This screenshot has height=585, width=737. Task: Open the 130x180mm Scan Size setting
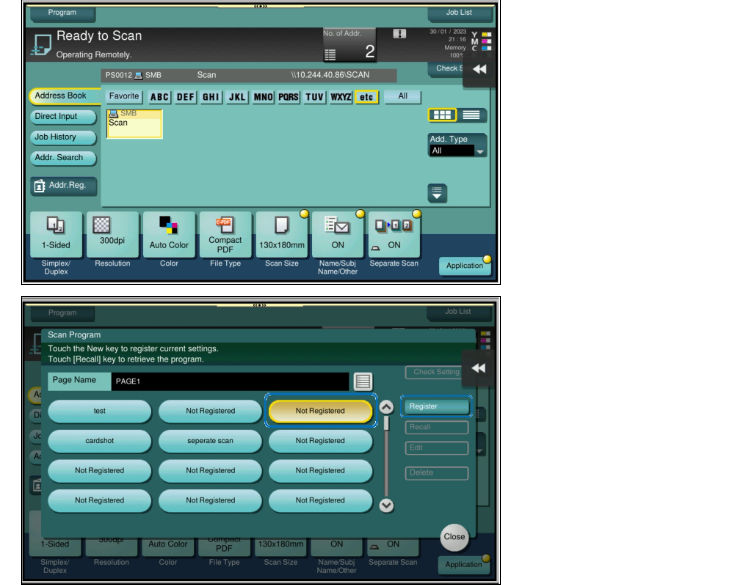[282, 234]
